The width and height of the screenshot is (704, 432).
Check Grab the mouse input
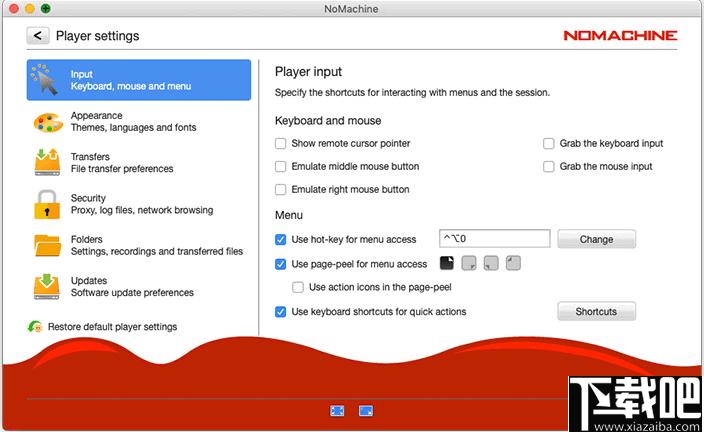coord(549,167)
